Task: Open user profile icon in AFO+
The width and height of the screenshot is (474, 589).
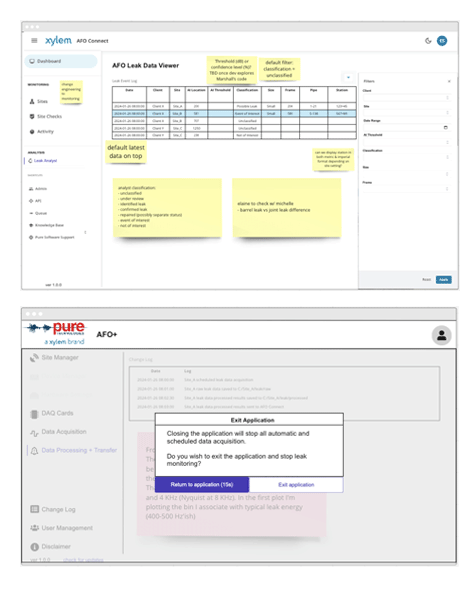Action: [441, 335]
